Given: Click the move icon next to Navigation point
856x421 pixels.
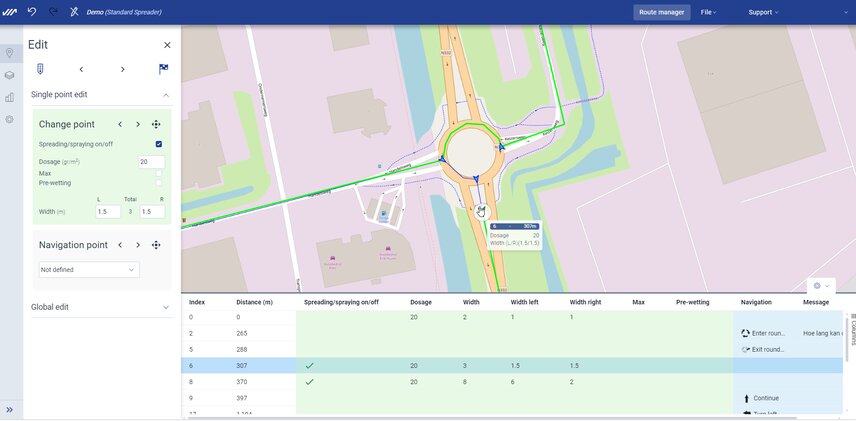Looking at the screenshot, I should click(x=157, y=245).
